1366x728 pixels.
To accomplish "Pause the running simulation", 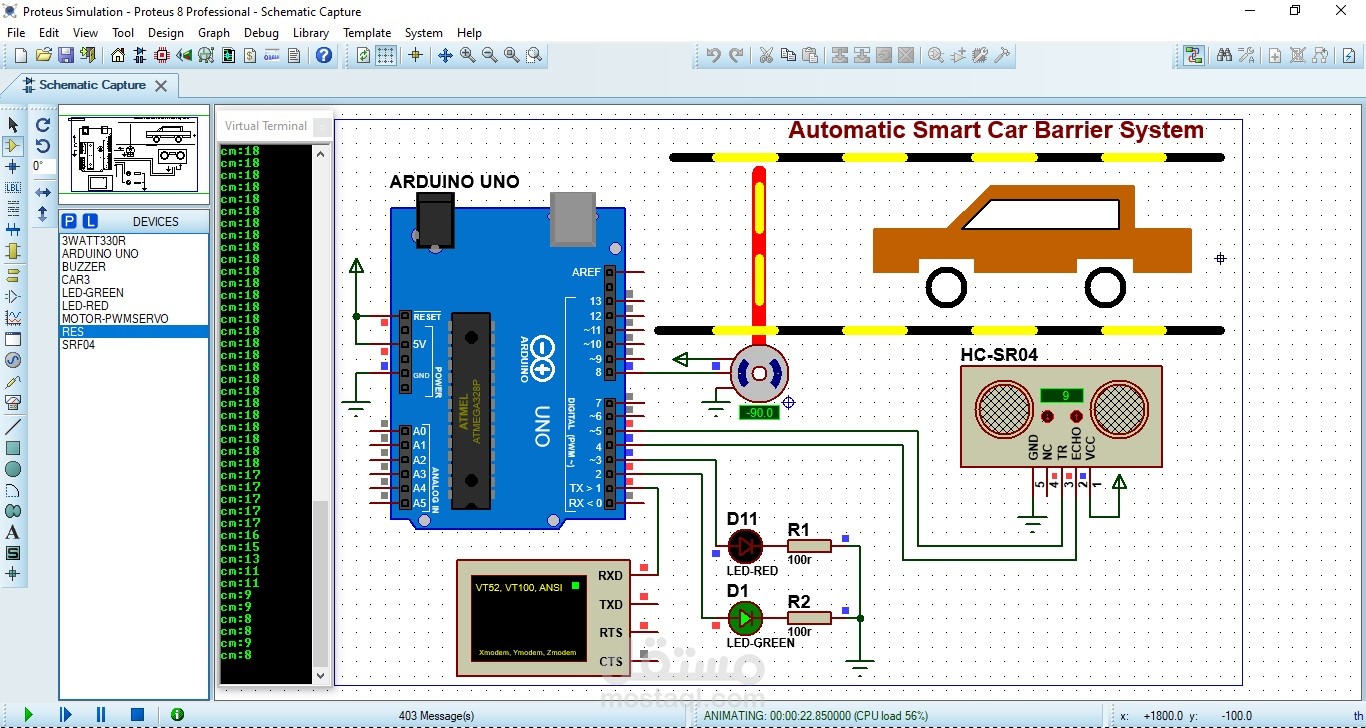I will [x=101, y=715].
